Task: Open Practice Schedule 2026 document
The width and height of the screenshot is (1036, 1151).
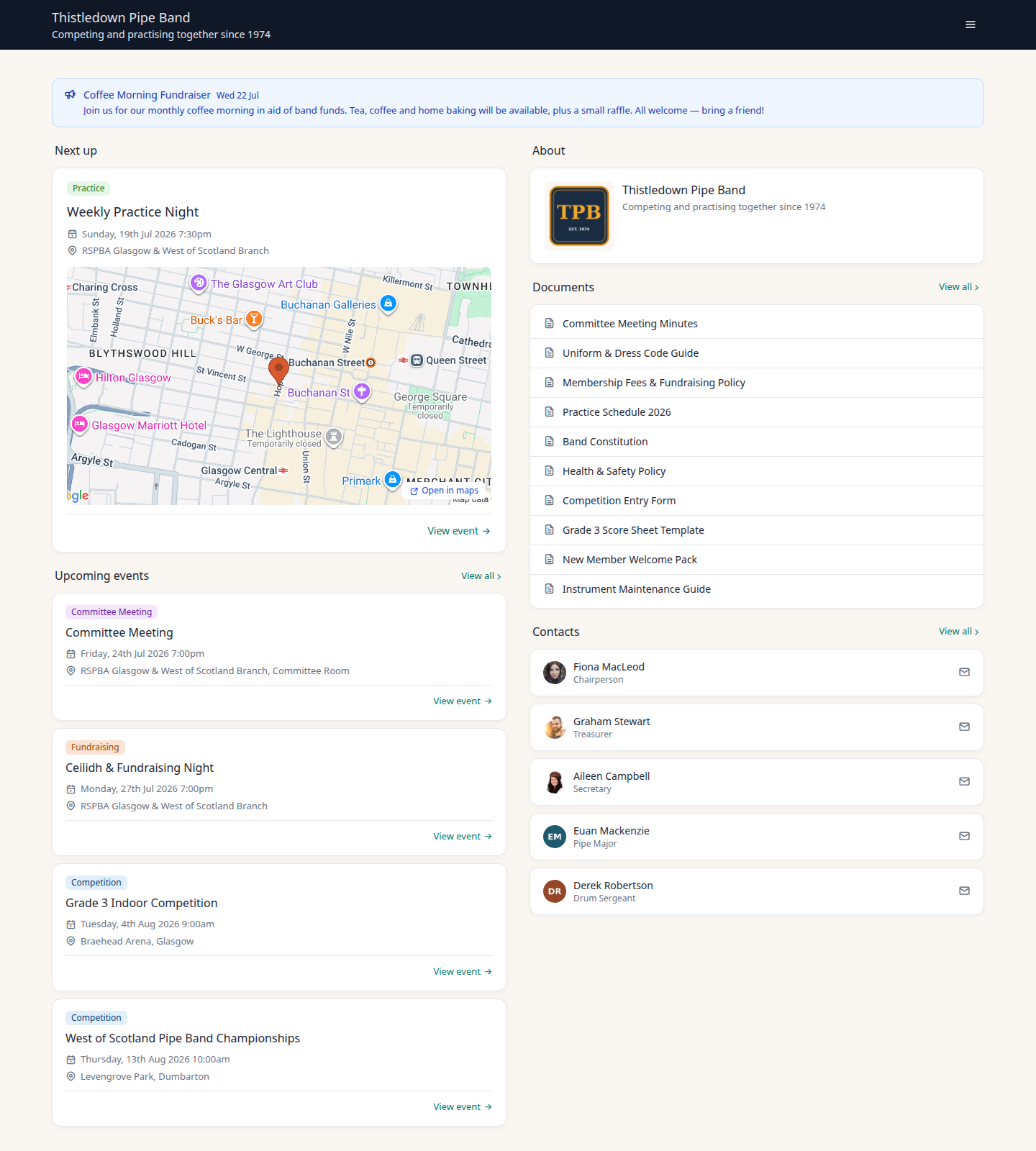Action: [757, 412]
